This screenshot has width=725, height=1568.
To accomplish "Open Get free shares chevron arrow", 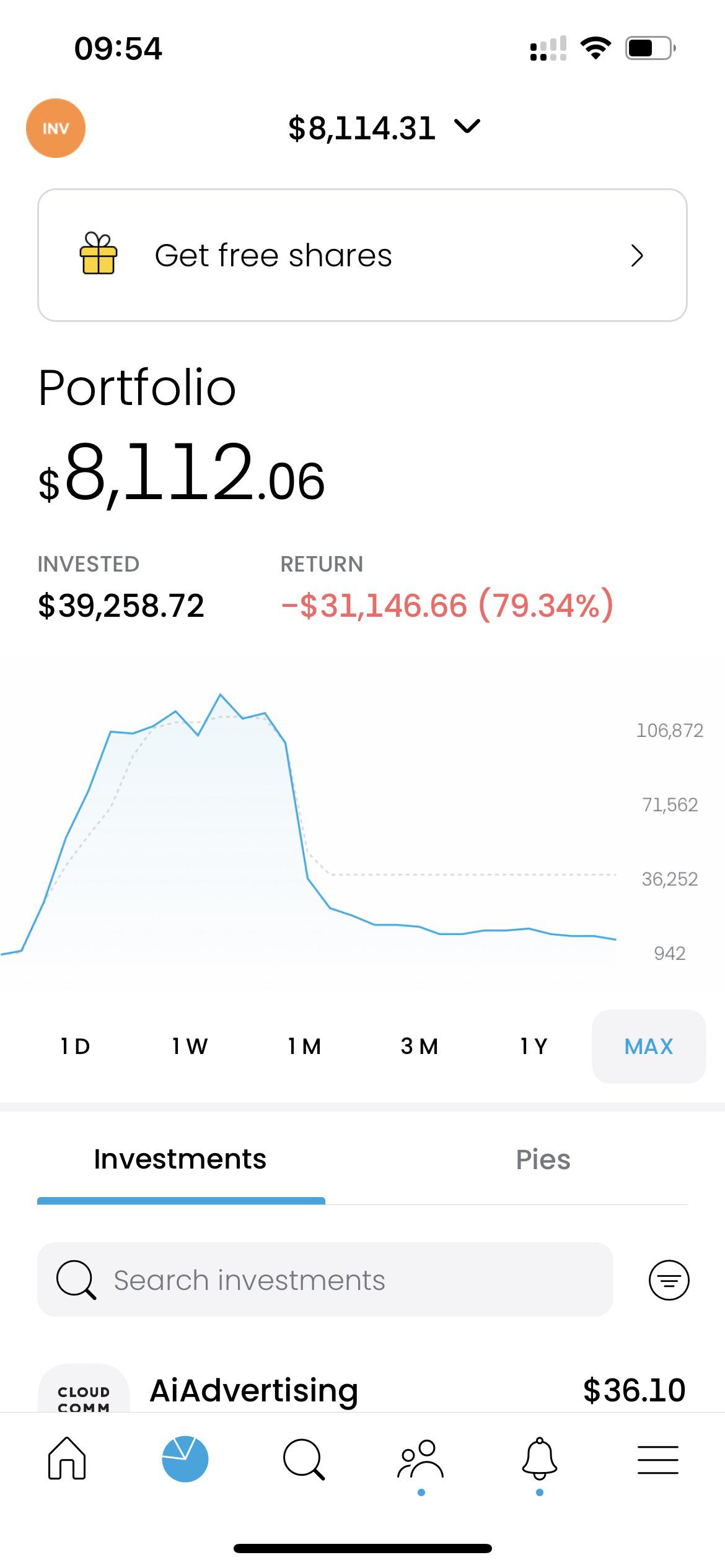I will coord(637,255).
